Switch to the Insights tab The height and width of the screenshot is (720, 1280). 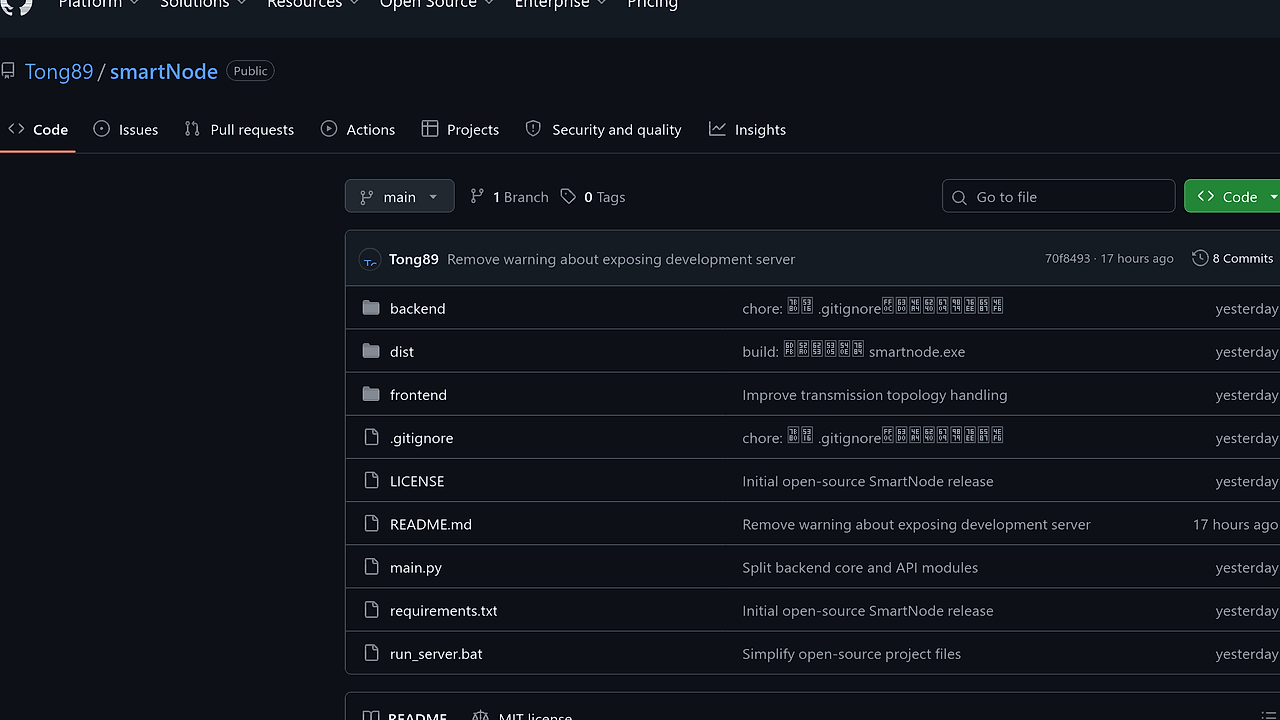point(747,129)
